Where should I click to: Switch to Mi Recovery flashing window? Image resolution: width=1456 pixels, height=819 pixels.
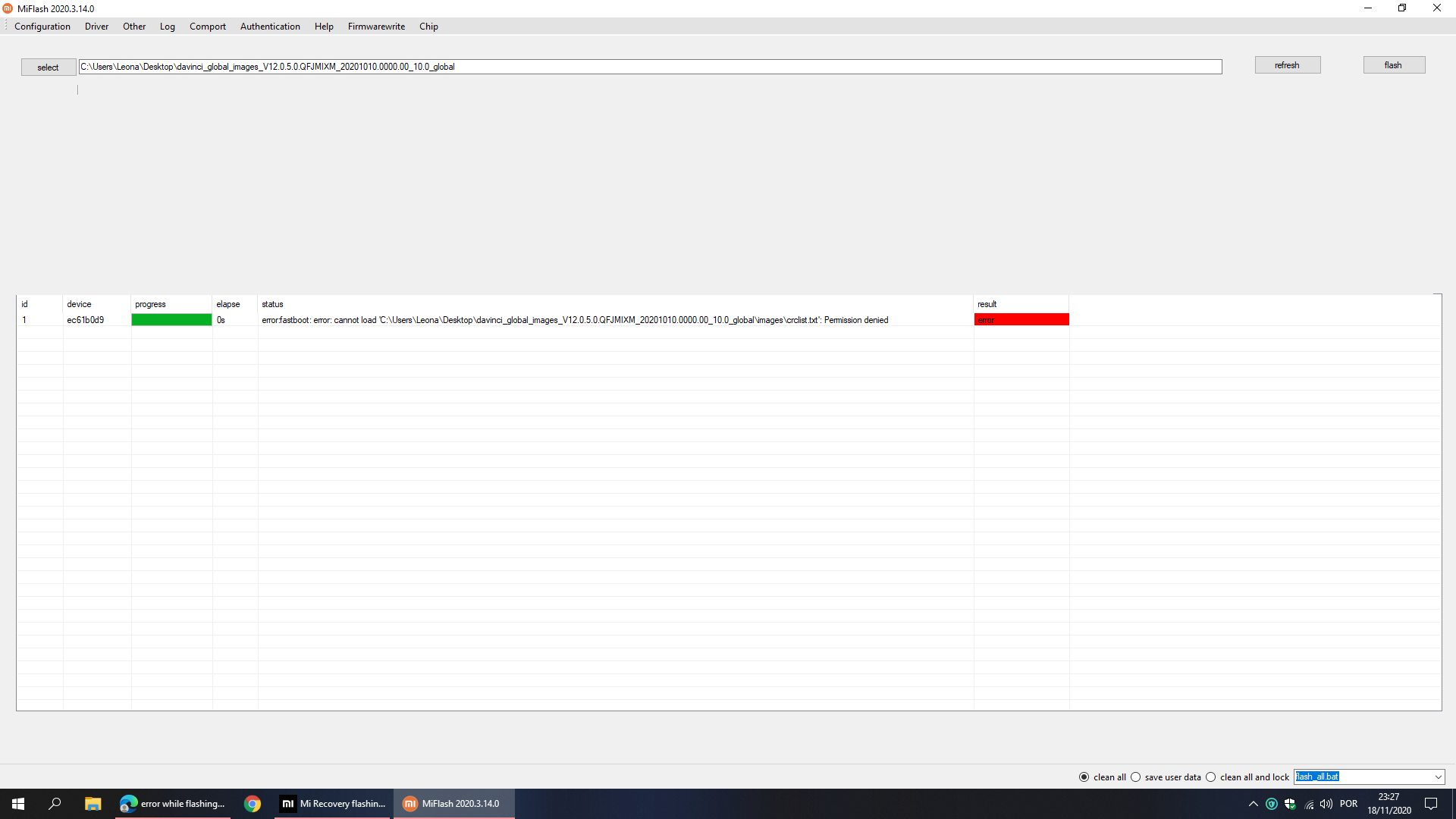[334, 804]
